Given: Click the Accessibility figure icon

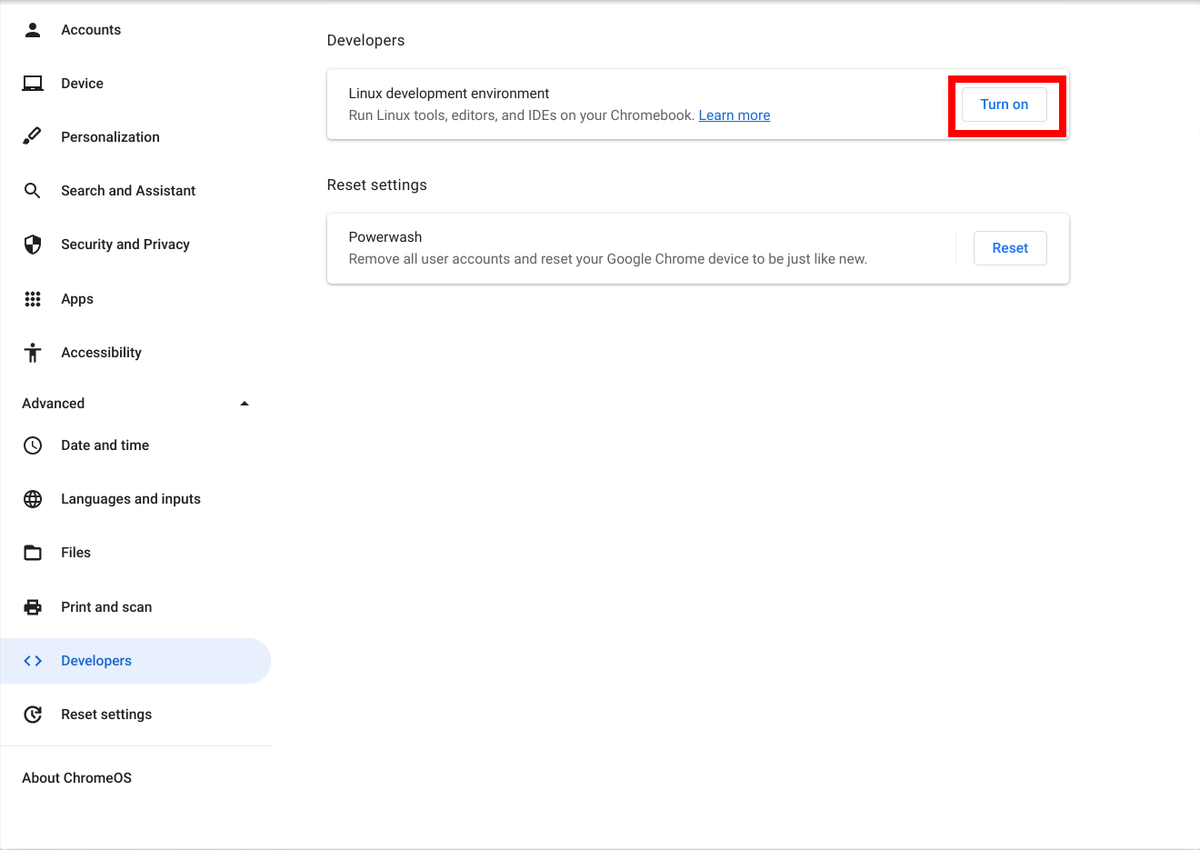Looking at the screenshot, I should click(x=32, y=352).
